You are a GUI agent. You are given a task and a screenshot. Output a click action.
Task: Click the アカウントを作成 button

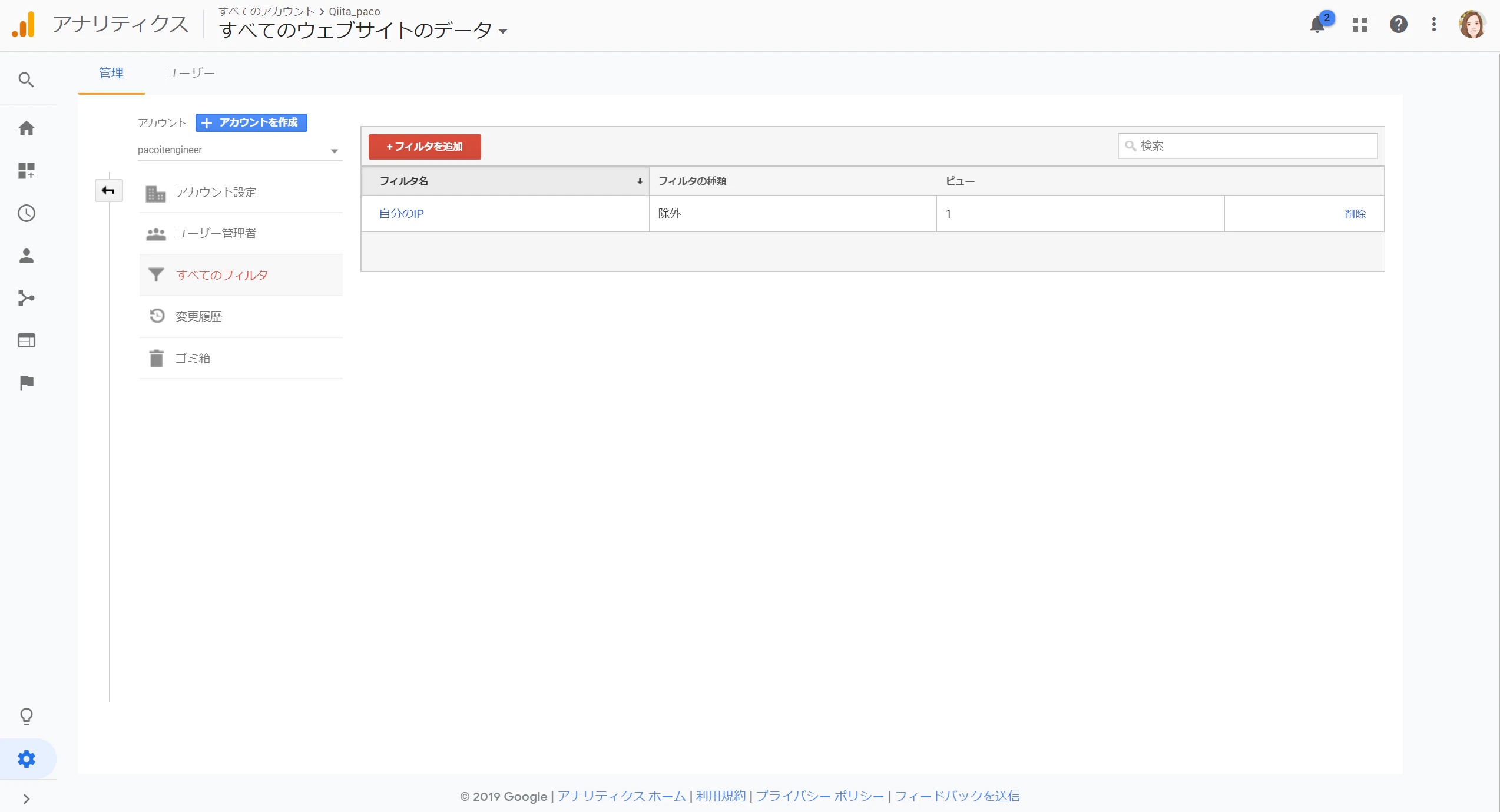coord(251,122)
